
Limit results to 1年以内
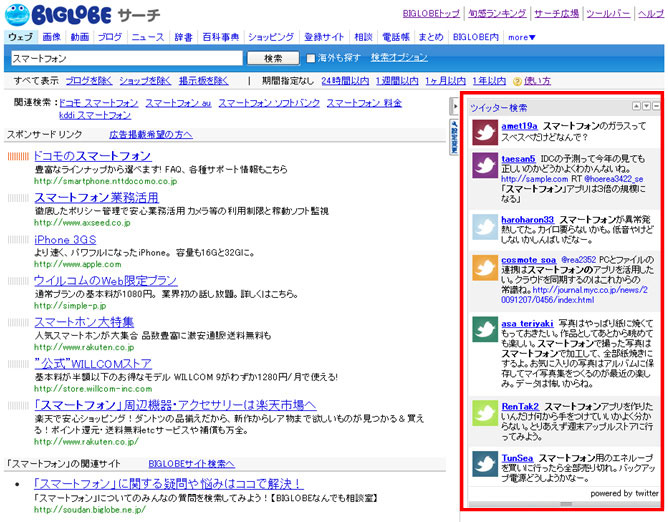coord(489,81)
